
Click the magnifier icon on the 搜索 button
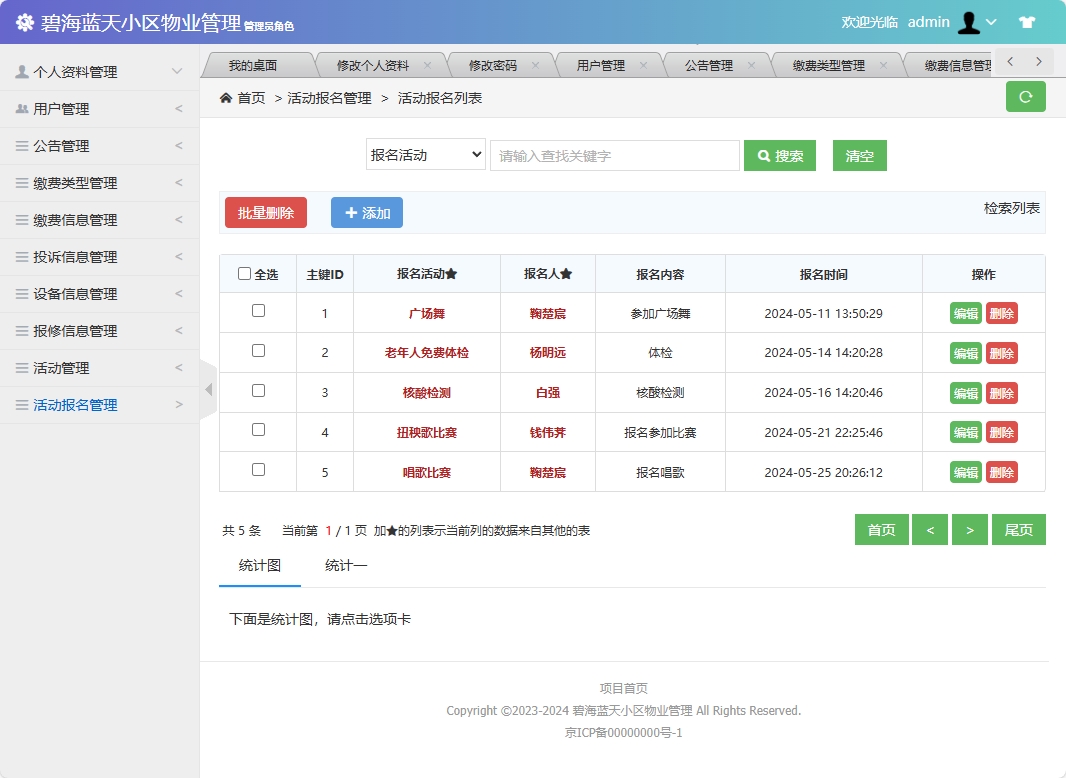tap(764, 155)
